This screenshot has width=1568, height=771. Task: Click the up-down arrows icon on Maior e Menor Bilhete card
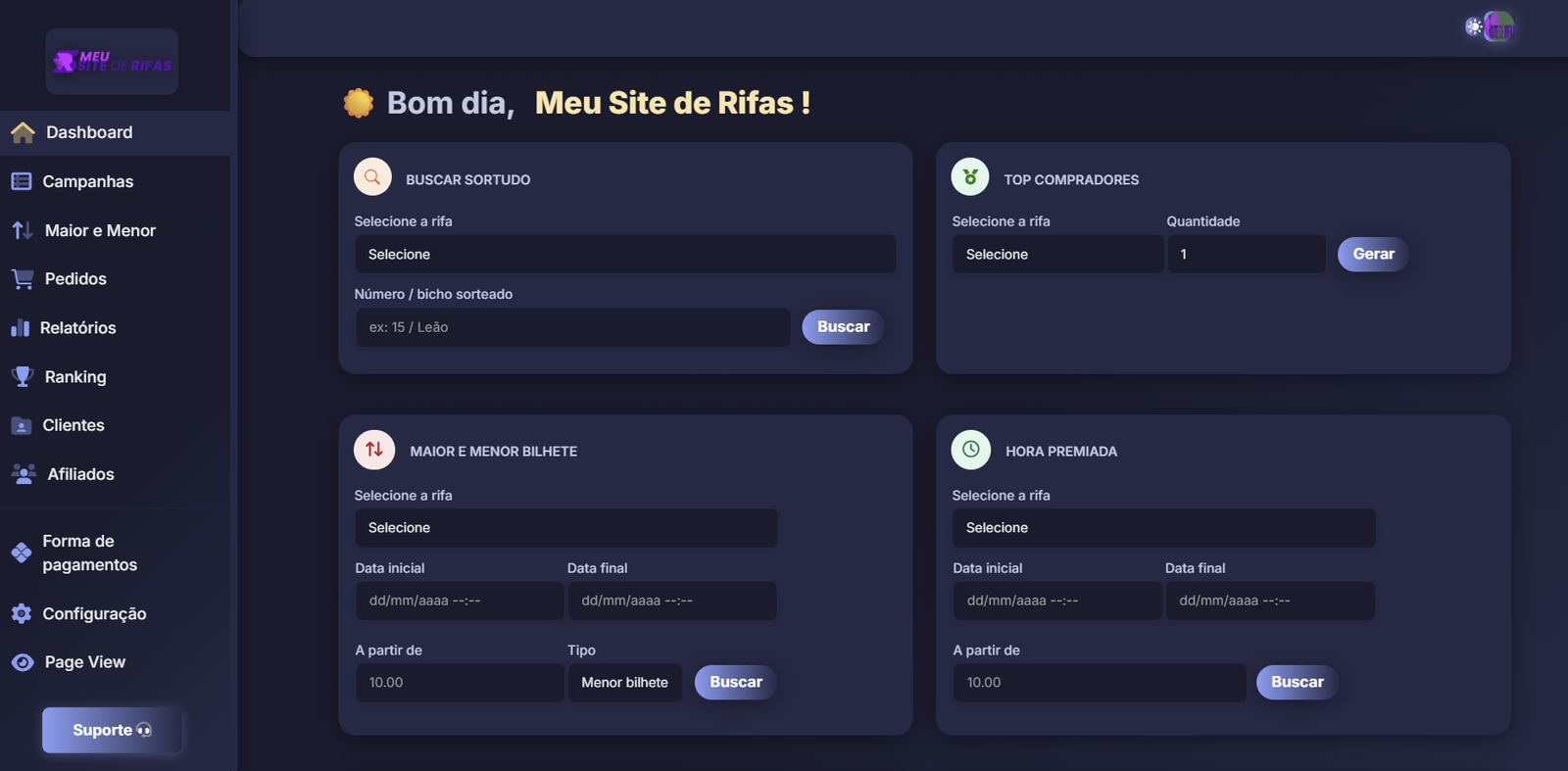tap(374, 450)
